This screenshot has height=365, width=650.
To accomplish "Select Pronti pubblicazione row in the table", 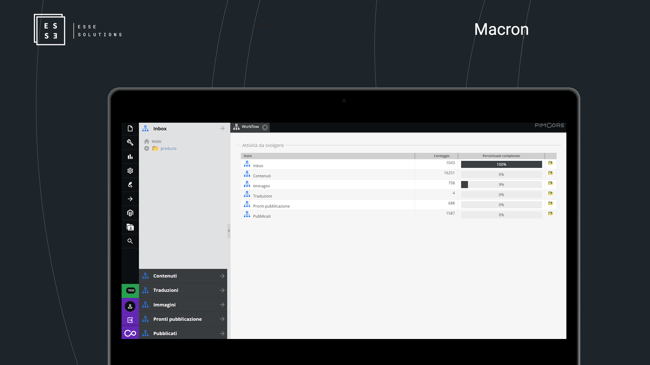I will click(x=399, y=204).
